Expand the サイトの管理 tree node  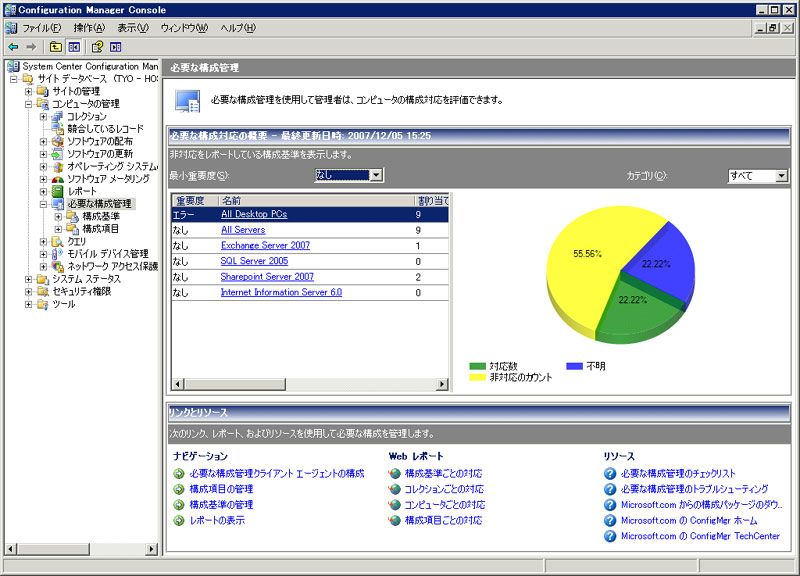[29, 91]
